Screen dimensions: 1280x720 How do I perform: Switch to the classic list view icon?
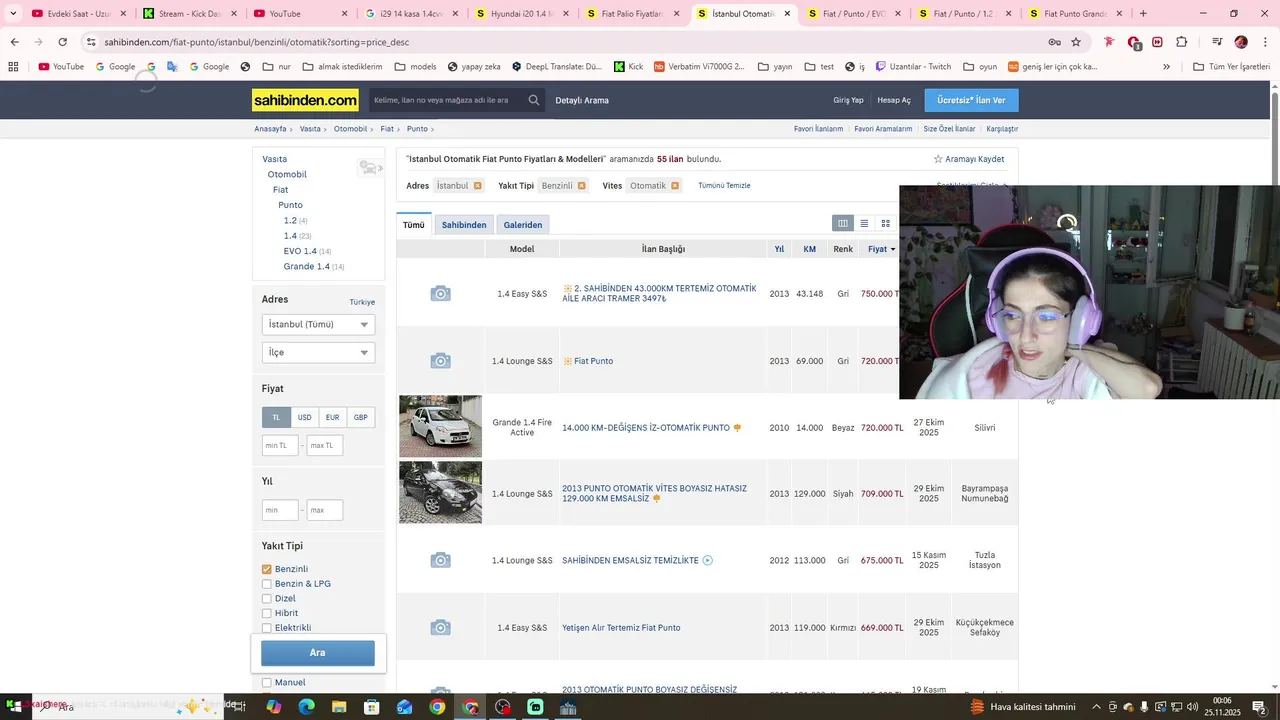tap(864, 224)
